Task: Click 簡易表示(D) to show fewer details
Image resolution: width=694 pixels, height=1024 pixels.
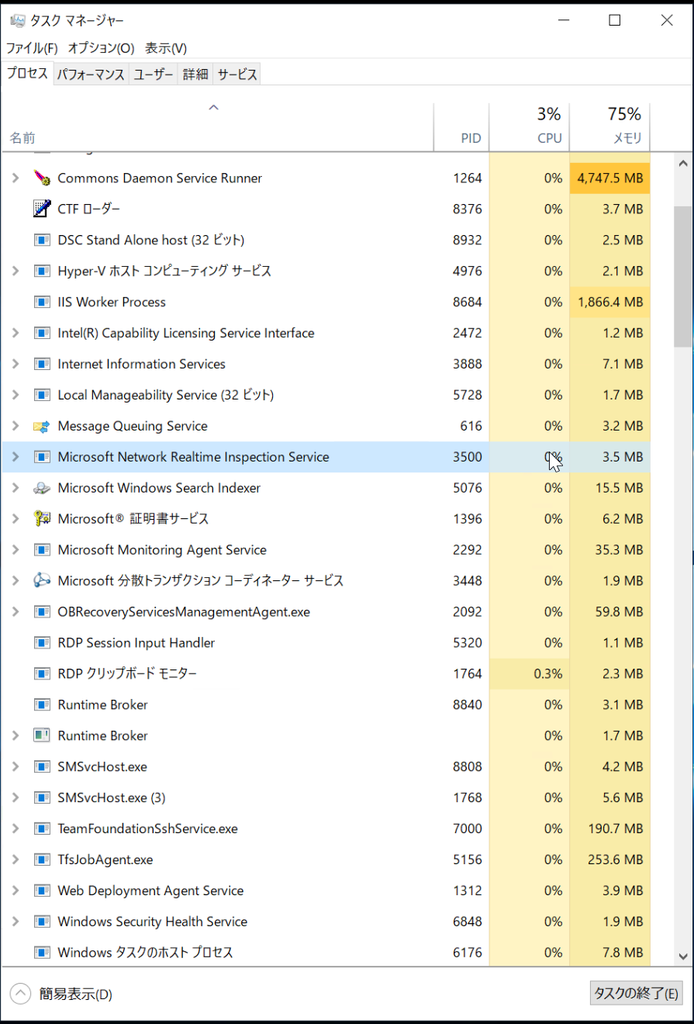Action: click(x=62, y=995)
